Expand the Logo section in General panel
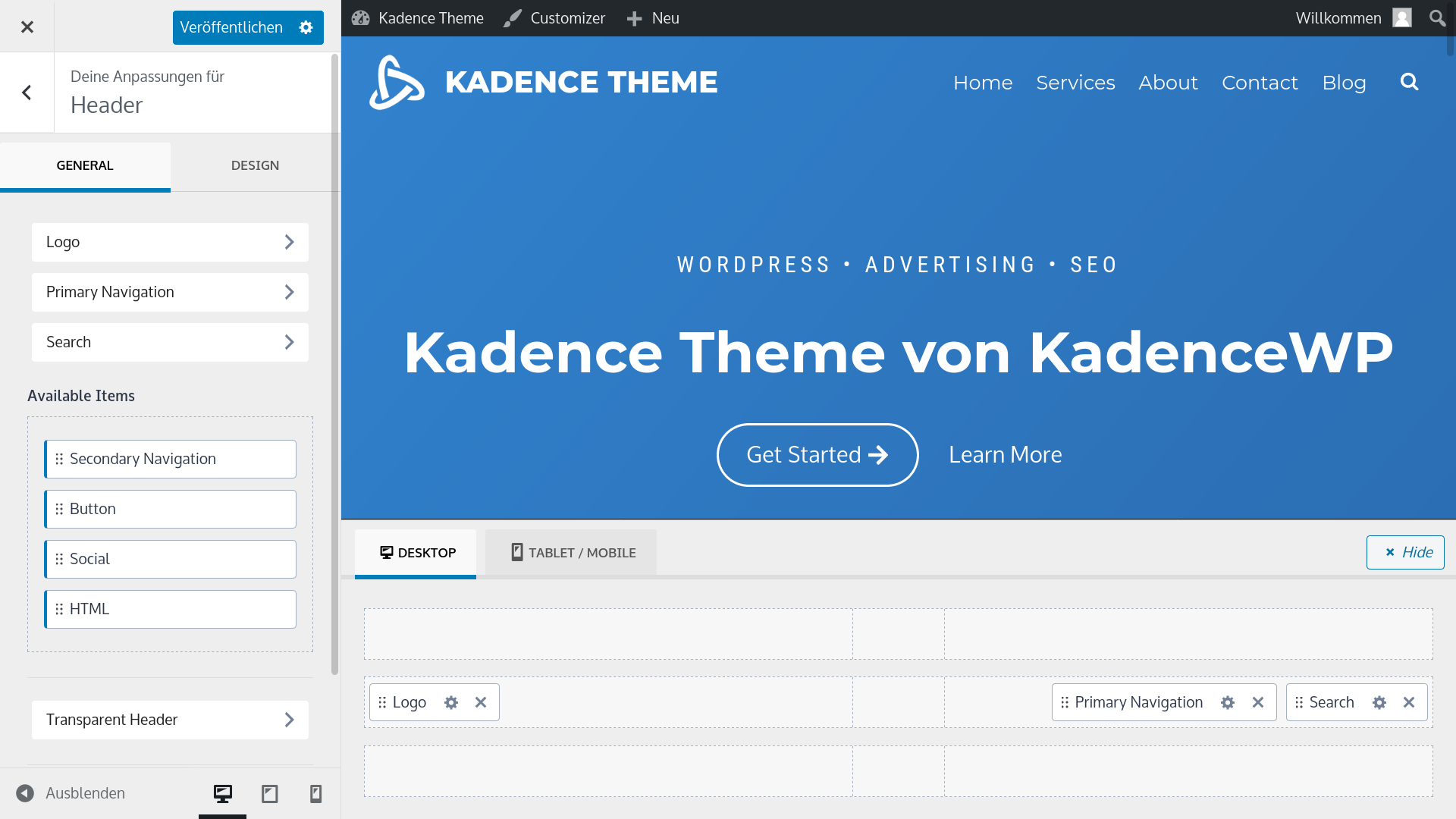Image resolution: width=1456 pixels, height=819 pixels. pyautogui.click(x=170, y=242)
